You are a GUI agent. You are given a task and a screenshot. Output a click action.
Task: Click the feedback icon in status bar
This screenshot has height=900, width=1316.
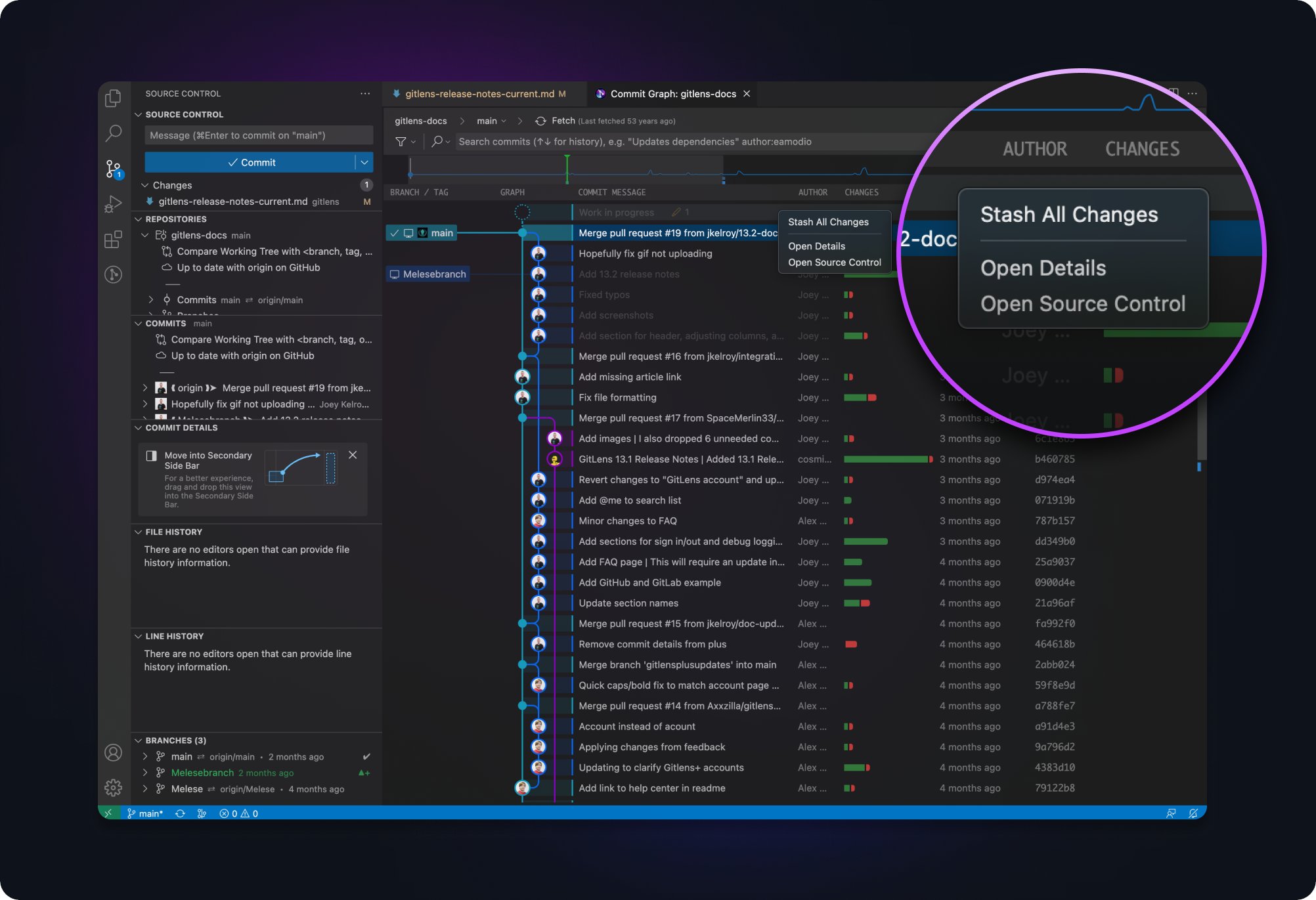point(1171,813)
